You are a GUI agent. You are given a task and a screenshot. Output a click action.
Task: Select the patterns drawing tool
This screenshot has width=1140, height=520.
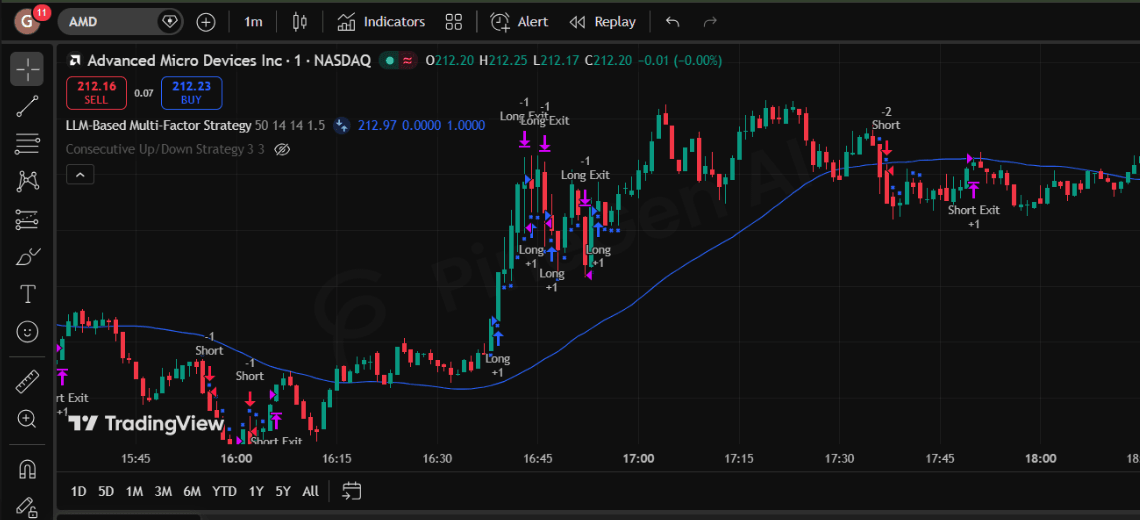[x=27, y=181]
